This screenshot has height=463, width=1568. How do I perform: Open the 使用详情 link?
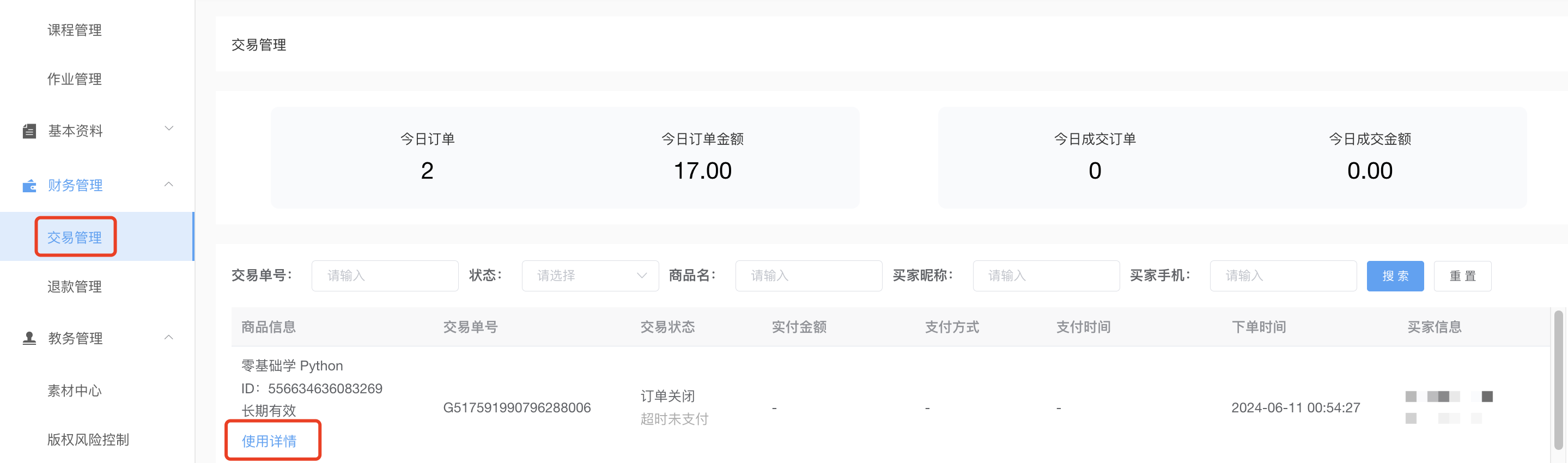[269, 441]
